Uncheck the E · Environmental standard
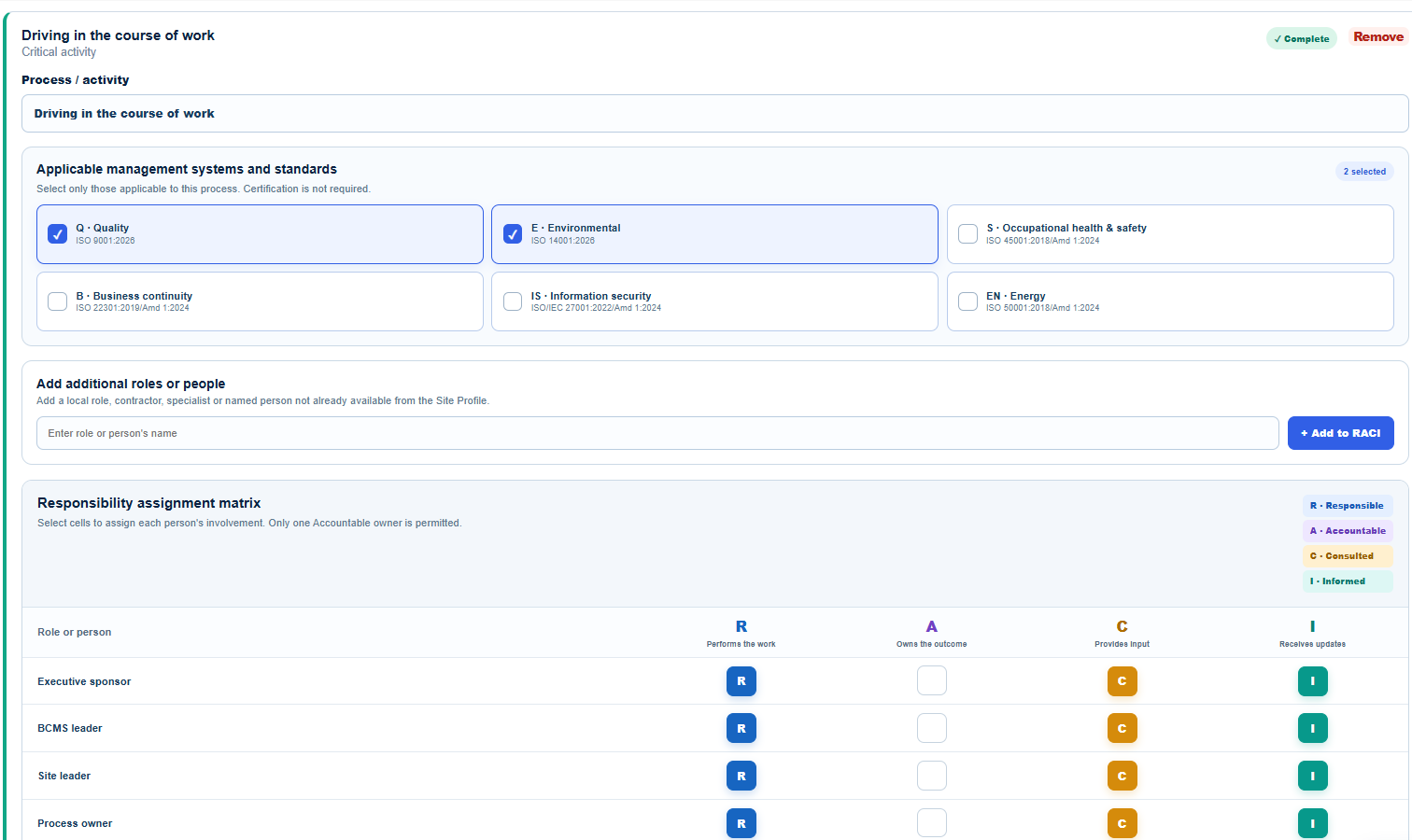This screenshot has height=840, width=1412. click(x=513, y=234)
